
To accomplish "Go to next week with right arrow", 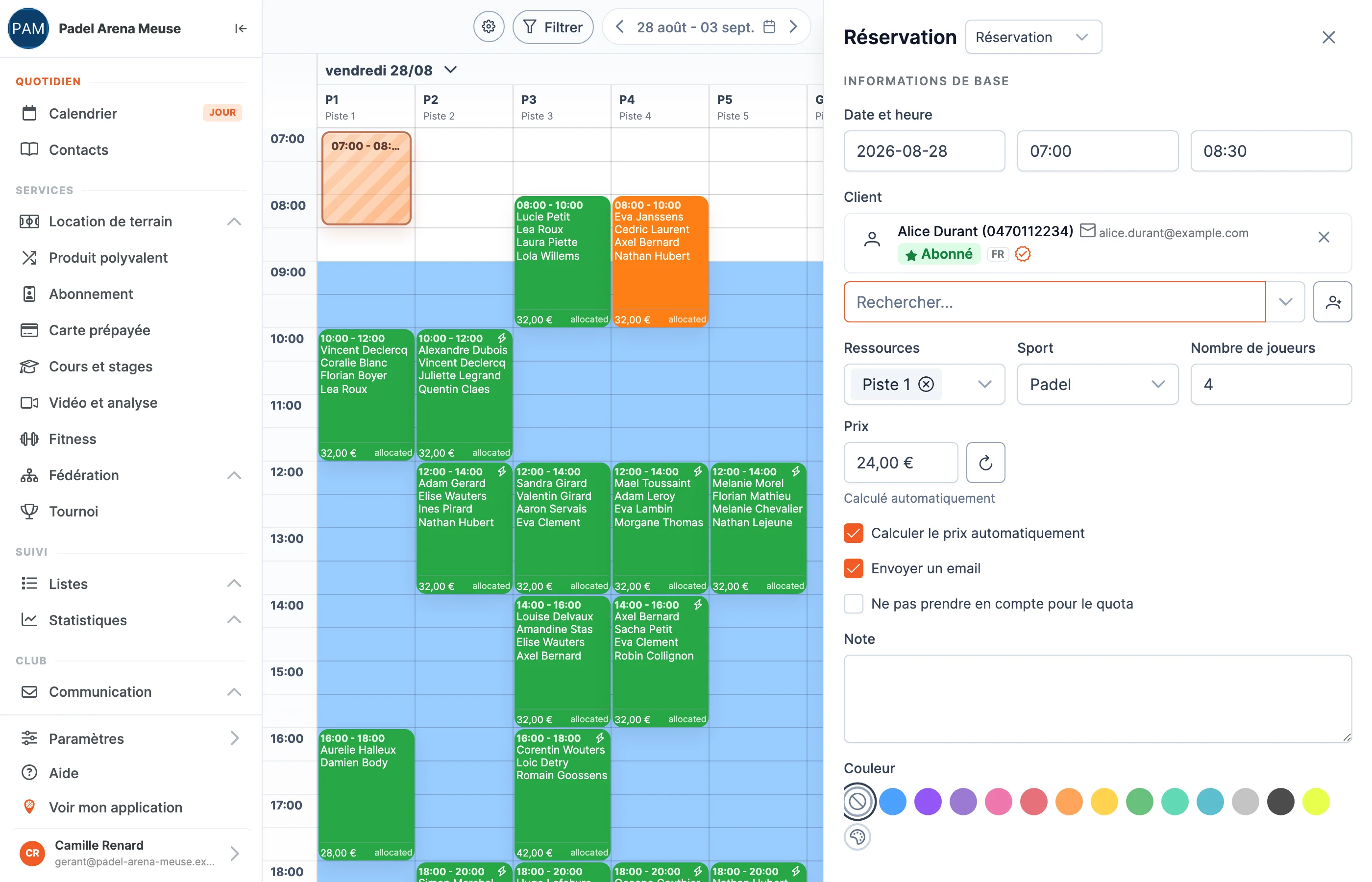I will point(793,27).
